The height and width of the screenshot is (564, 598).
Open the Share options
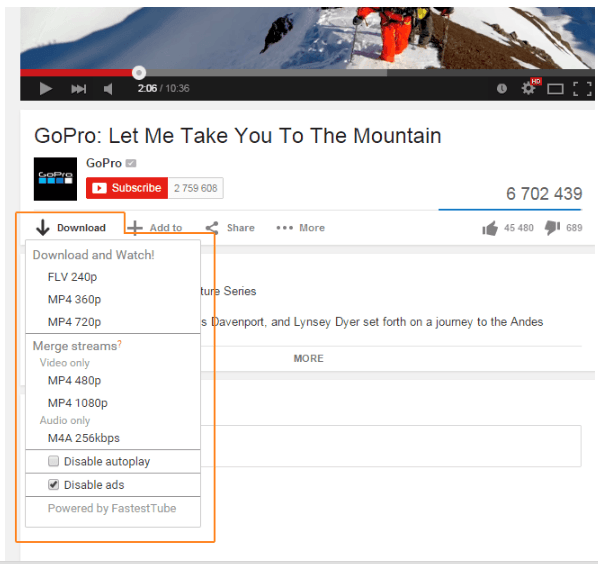(x=230, y=228)
